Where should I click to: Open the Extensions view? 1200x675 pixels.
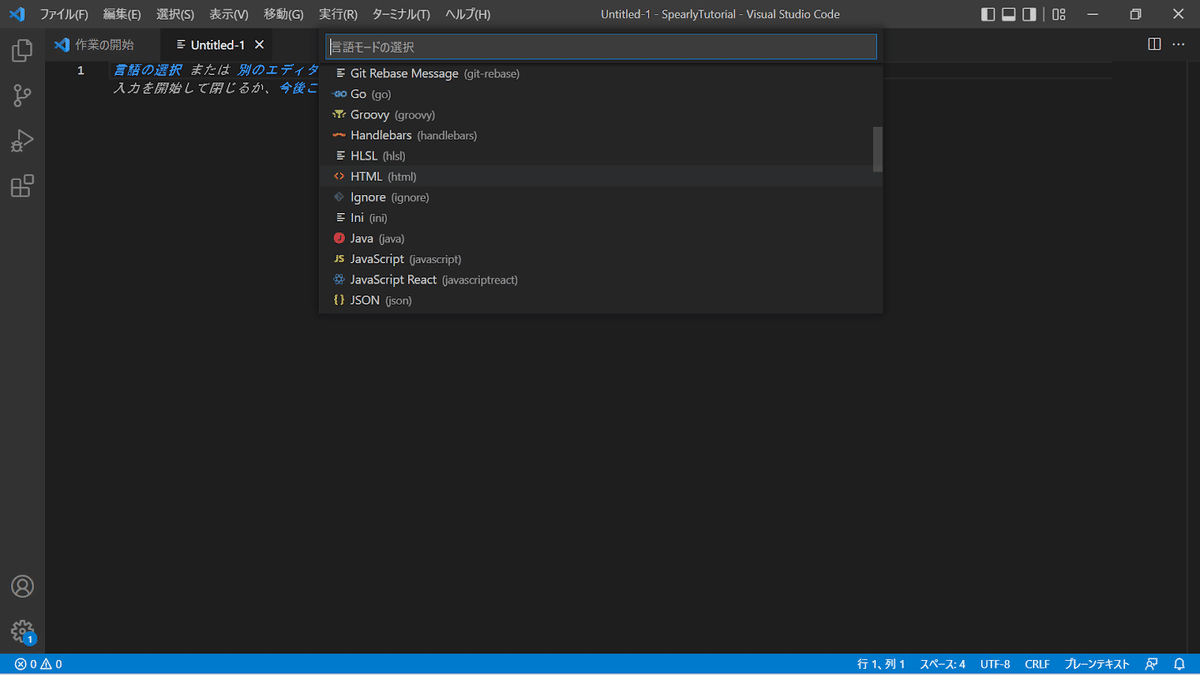pos(22,186)
